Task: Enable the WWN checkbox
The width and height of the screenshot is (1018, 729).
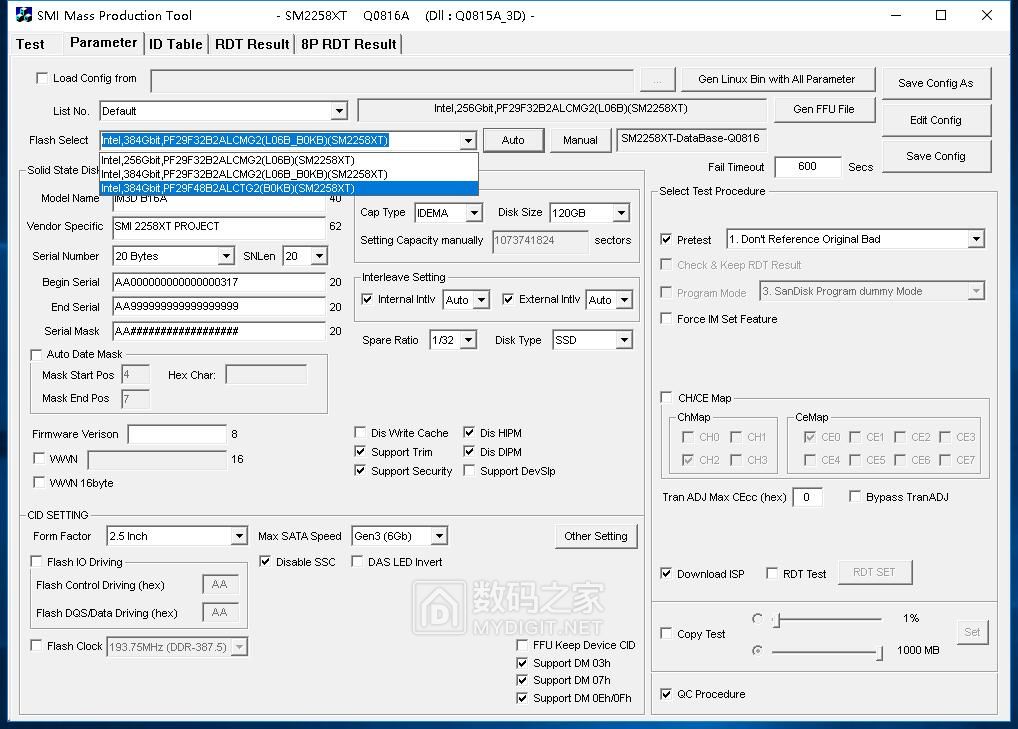Action: [x=39, y=458]
